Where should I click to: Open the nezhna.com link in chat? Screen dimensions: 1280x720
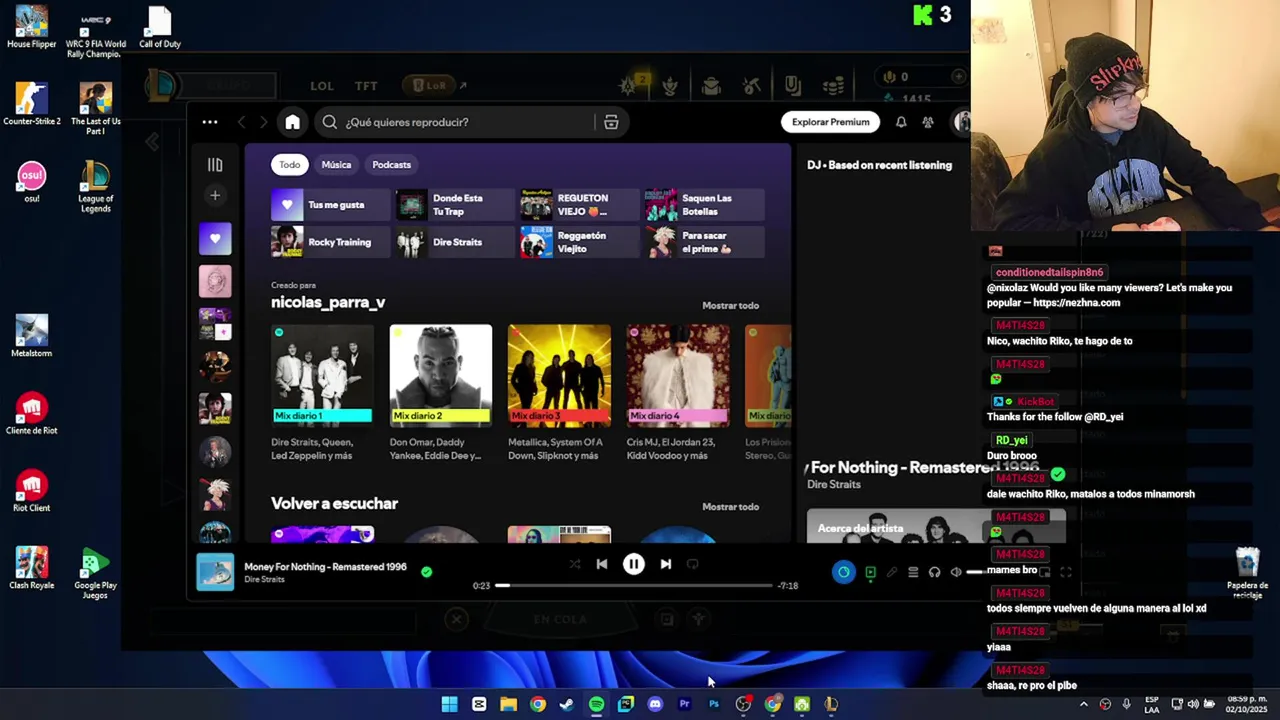click(x=1076, y=303)
